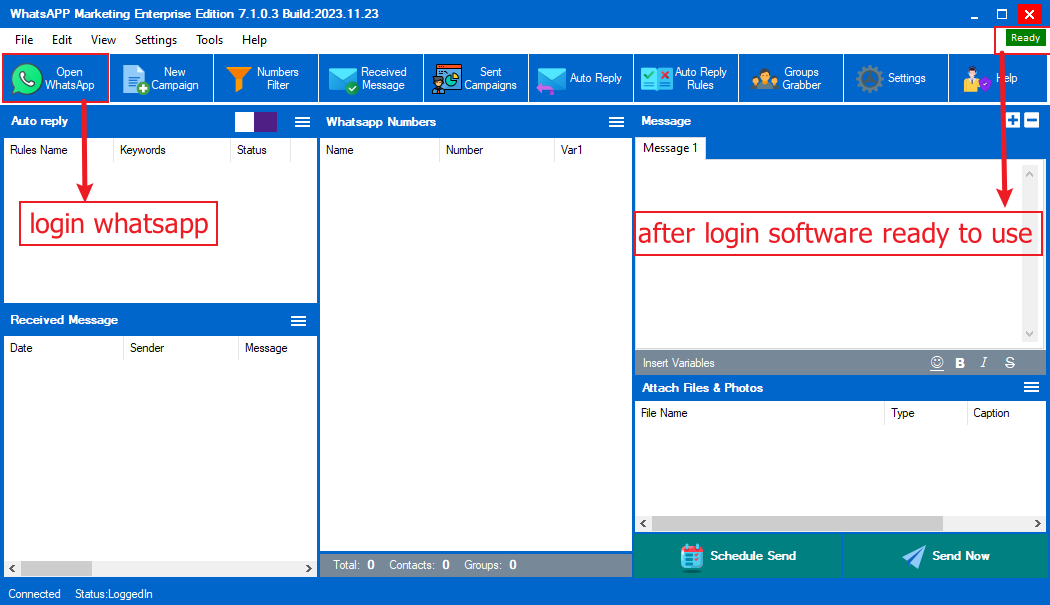Toggle the Auto reply on/off switch
This screenshot has height=605, width=1050.
(256, 122)
